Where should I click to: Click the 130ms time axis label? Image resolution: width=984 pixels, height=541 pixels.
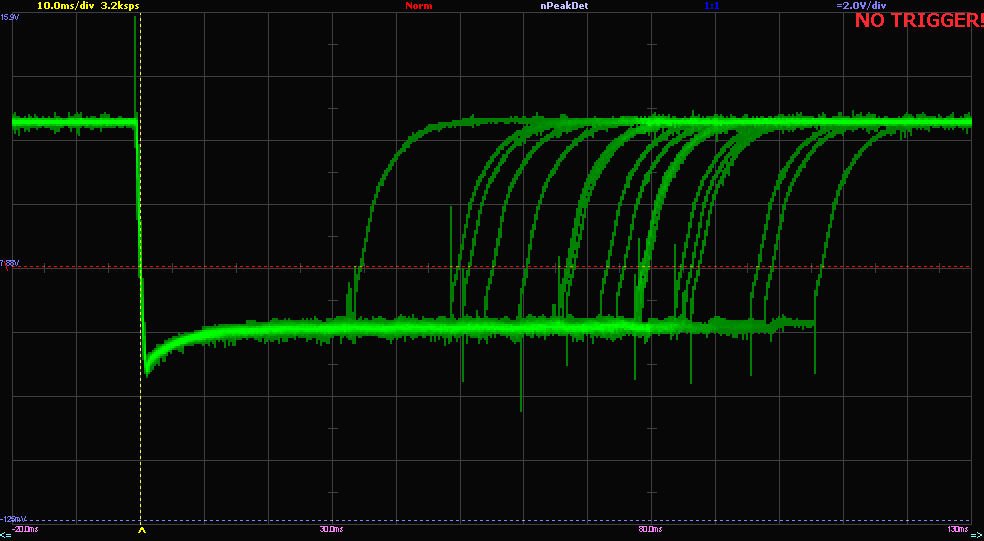956,528
